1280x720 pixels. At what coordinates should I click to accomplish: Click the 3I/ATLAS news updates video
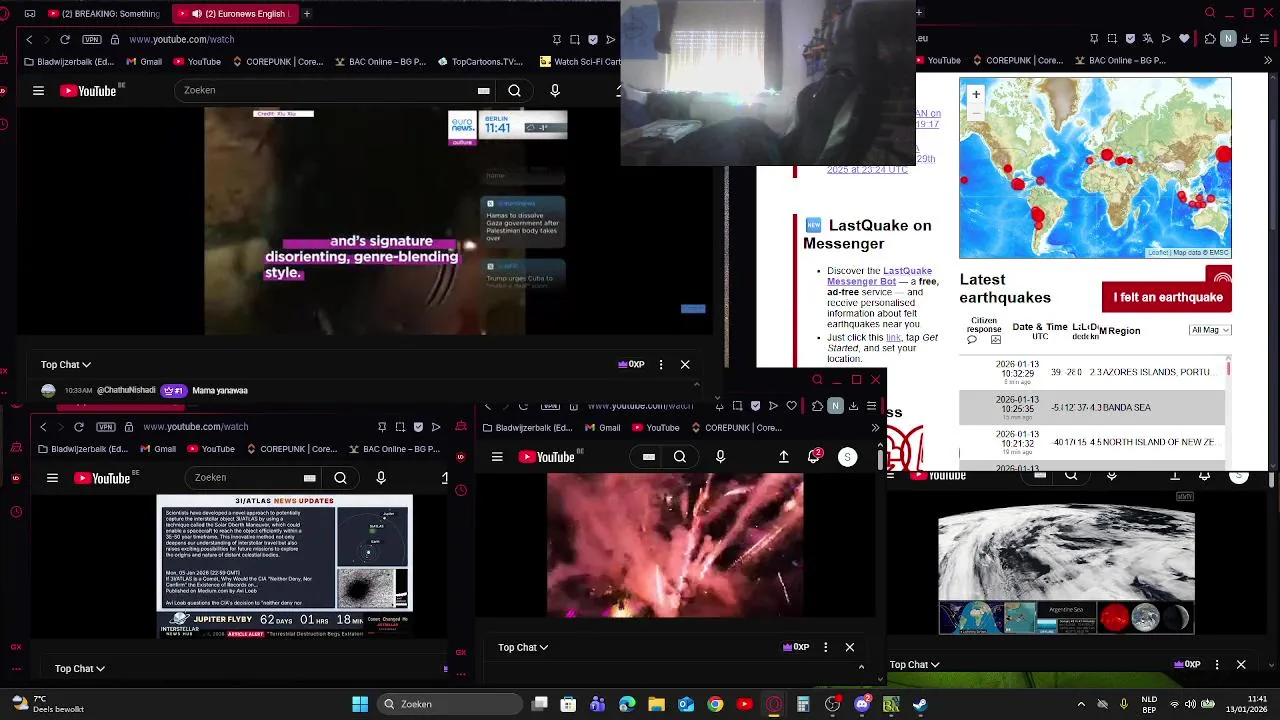point(285,566)
